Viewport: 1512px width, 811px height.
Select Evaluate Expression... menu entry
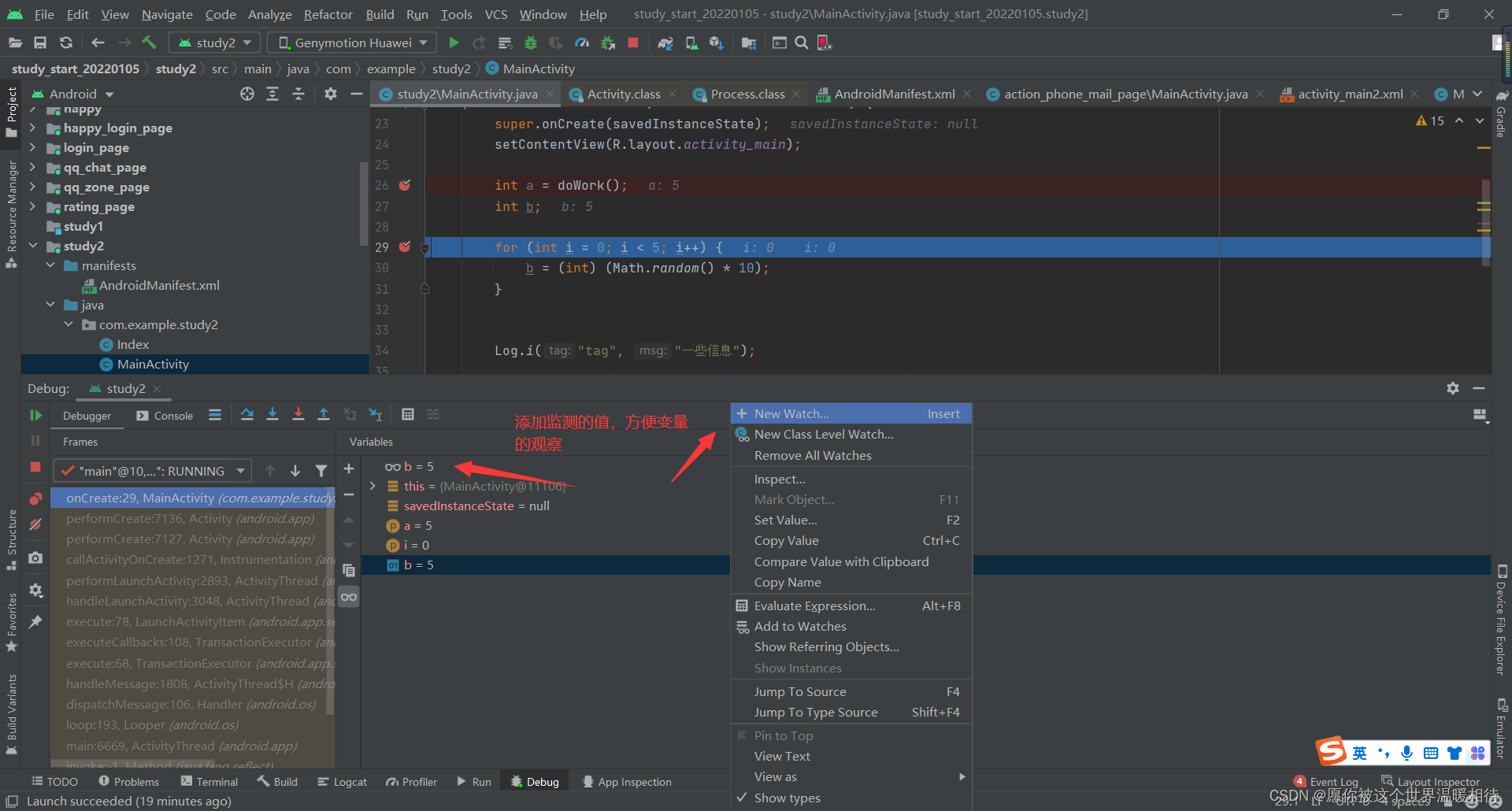pyautogui.click(x=850, y=605)
